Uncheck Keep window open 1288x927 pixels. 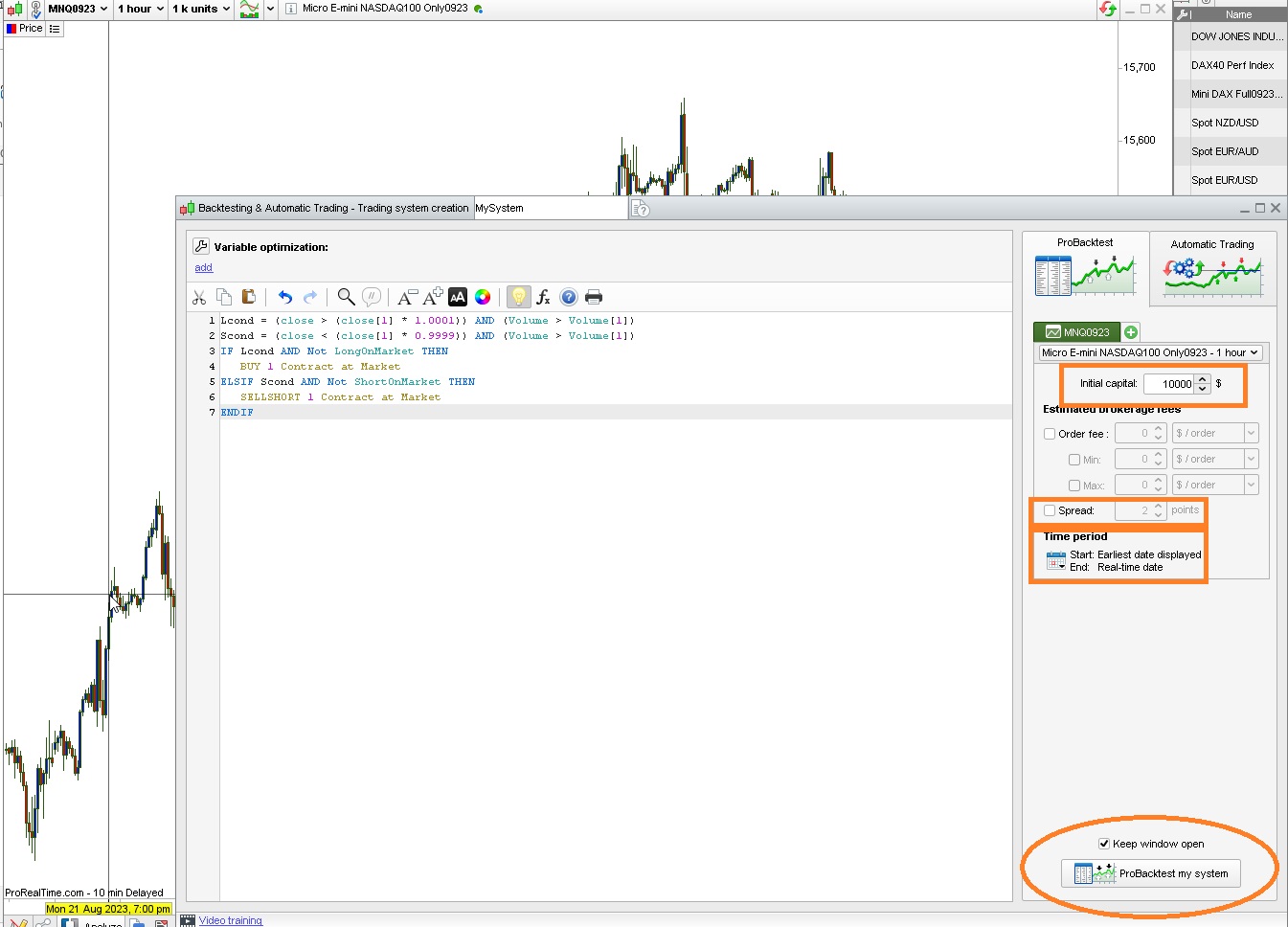point(1104,844)
